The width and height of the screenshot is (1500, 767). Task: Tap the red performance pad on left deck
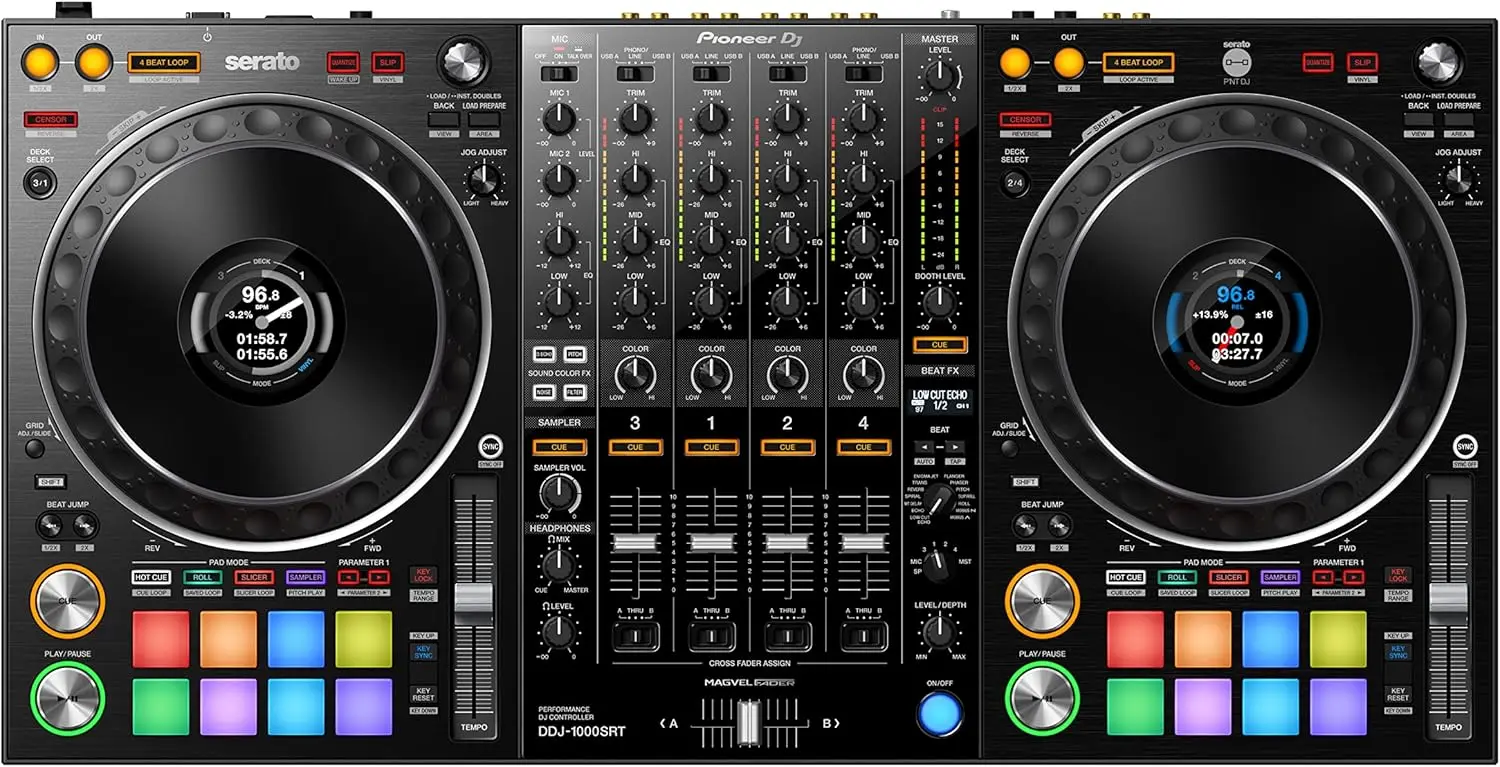click(161, 639)
